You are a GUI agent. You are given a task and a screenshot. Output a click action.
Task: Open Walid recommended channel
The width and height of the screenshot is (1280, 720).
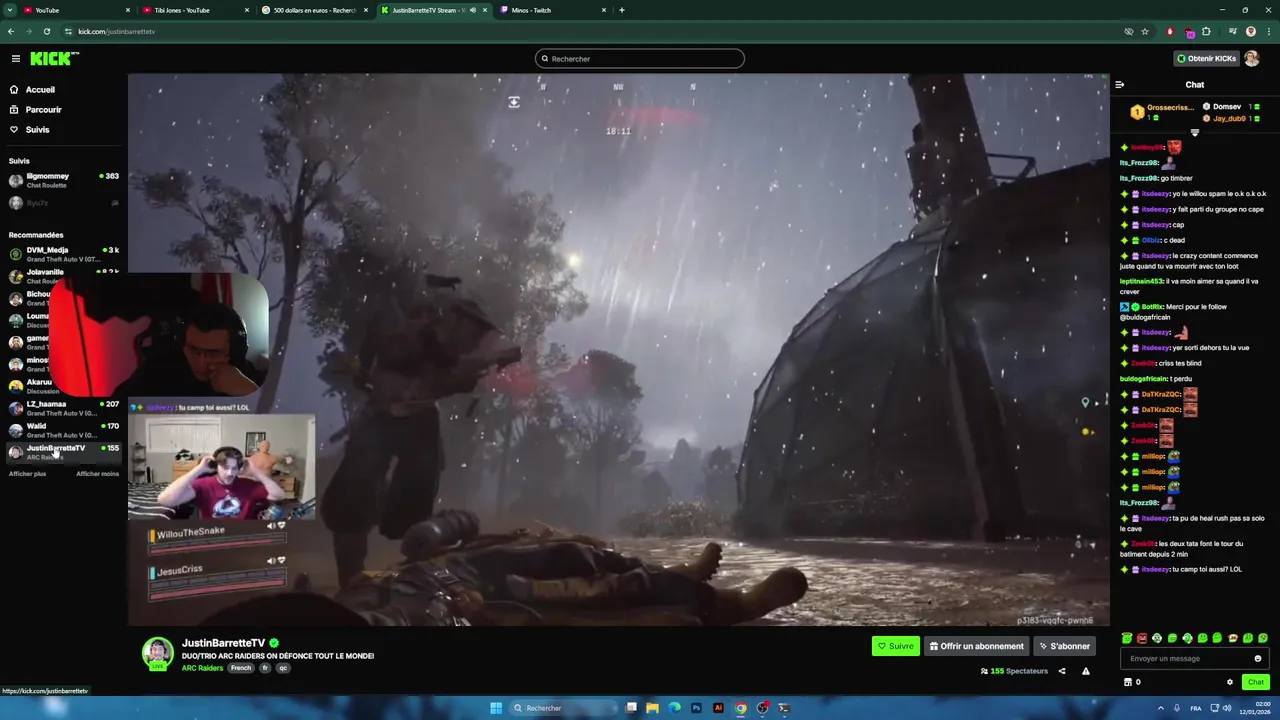point(63,429)
